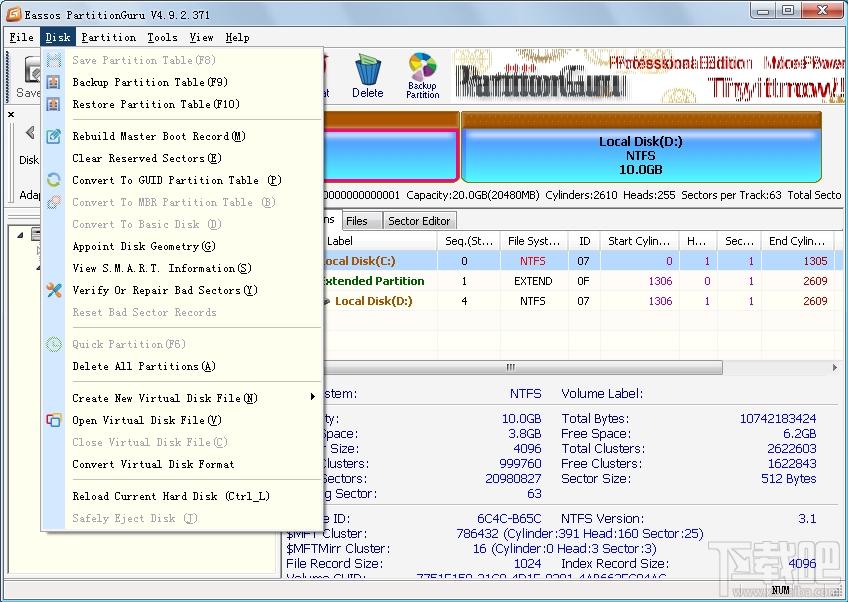The image size is (848, 602).
Task: Expand Create New Virtual Disk File submenu
Action: (x=182, y=398)
